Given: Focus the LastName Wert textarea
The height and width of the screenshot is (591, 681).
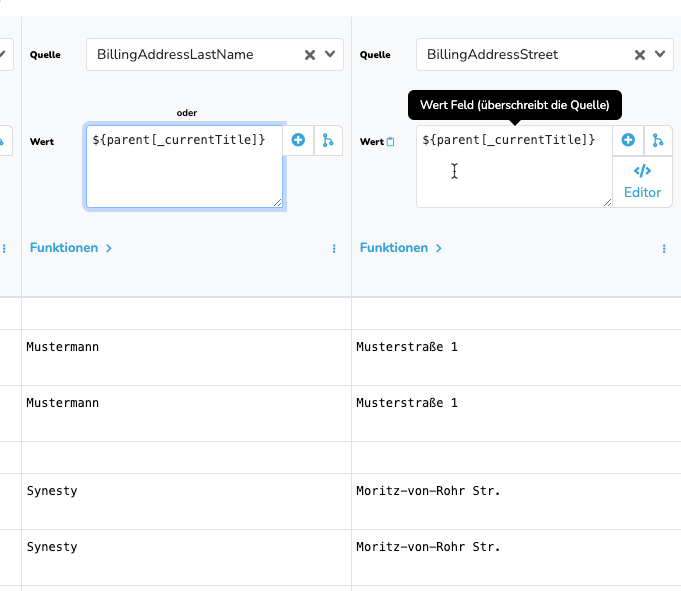Looking at the screenshot, I should [x=185, y=166].
